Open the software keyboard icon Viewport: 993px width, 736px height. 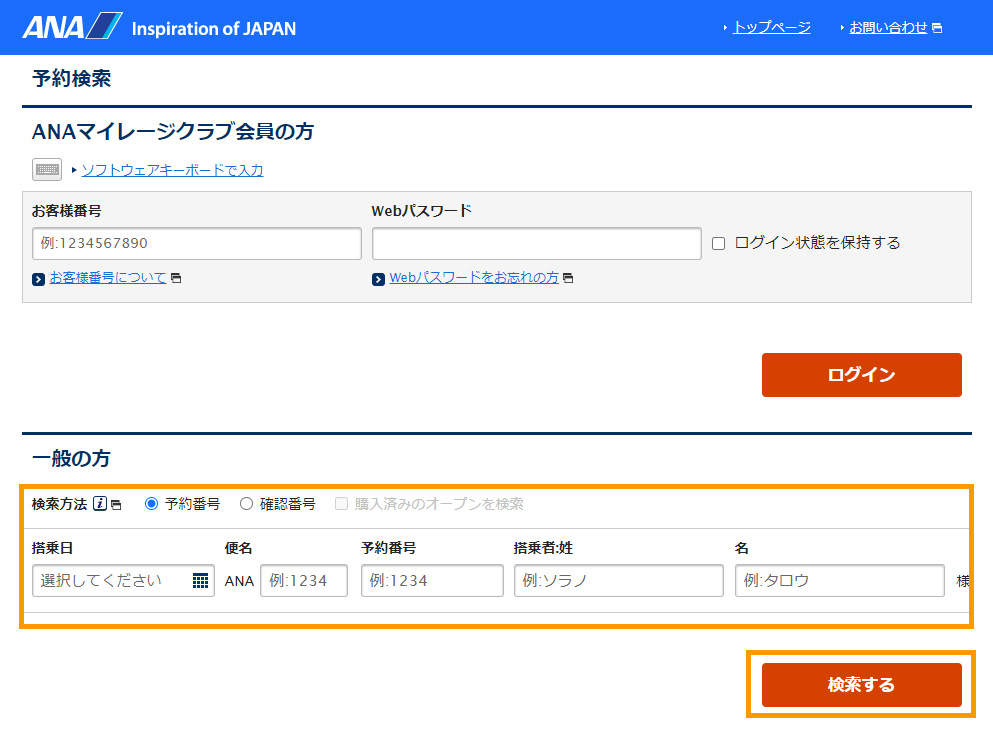point(47,170)
